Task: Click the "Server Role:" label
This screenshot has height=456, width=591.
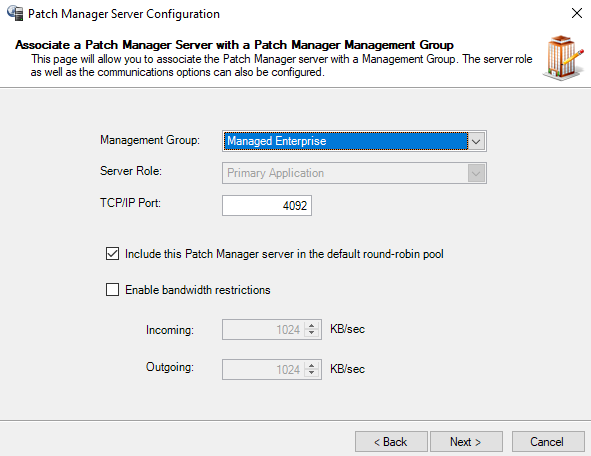Action: (x=131, y=171)
